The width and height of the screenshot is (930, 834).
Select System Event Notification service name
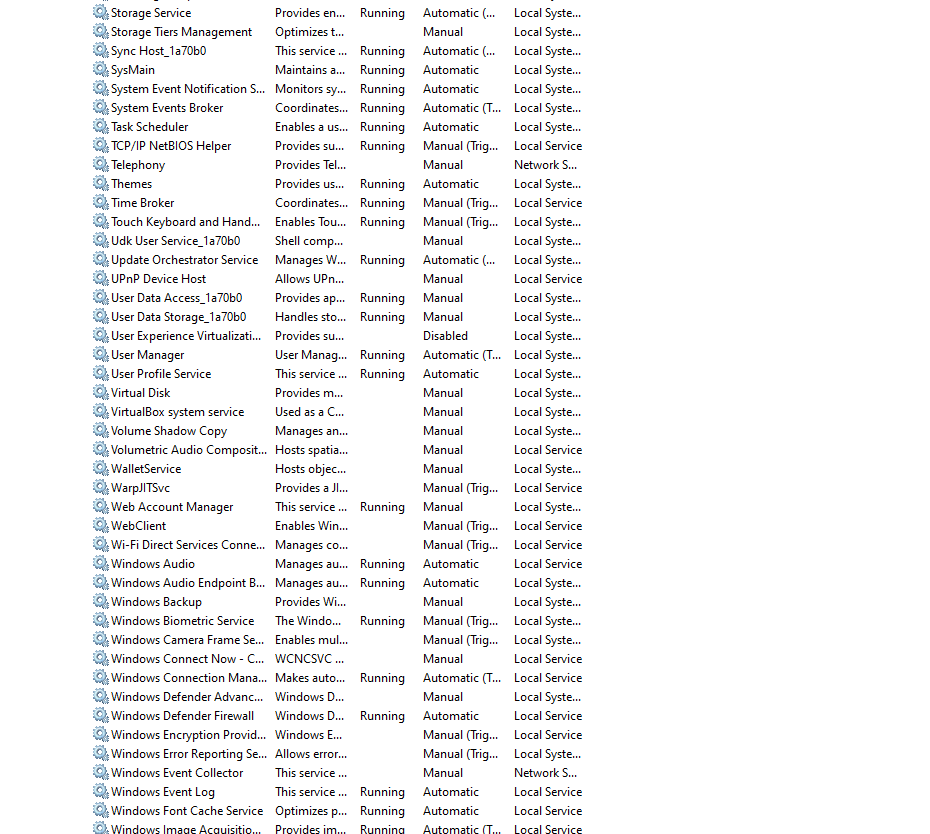188,89
